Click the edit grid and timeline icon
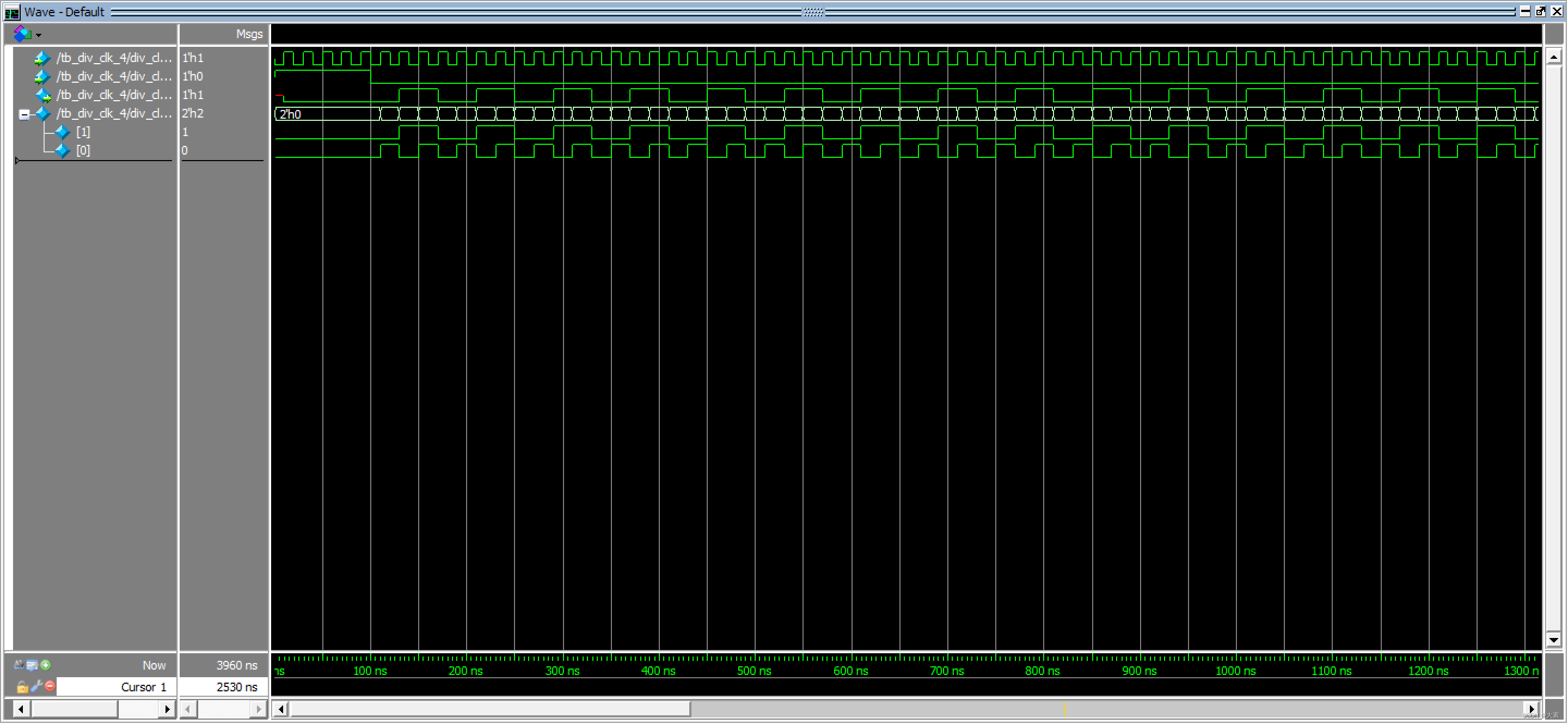The height and width of the screenshot is (724, 1568). [32, 665]
